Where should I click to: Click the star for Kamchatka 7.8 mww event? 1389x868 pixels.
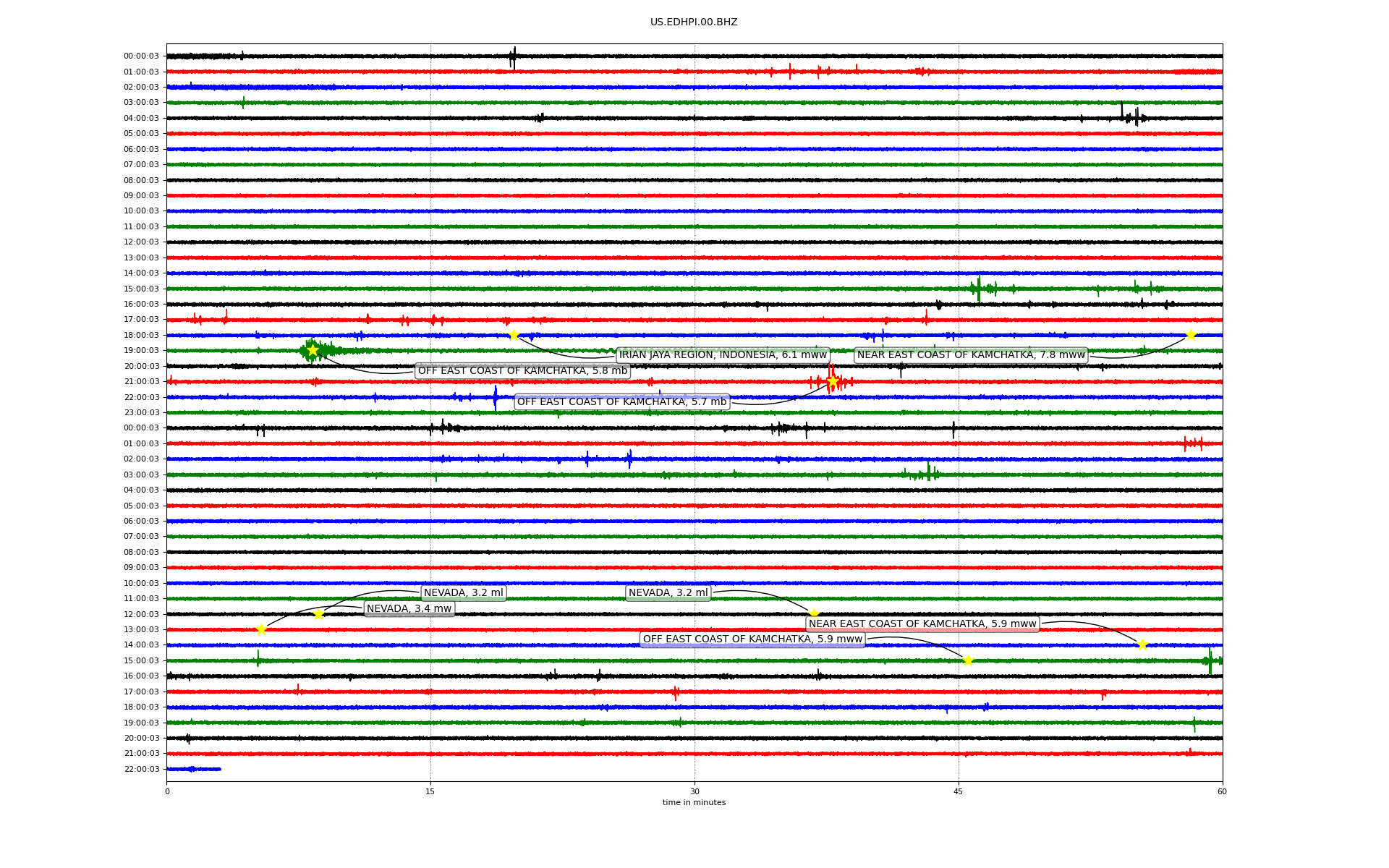click(x=1191, y=335)
